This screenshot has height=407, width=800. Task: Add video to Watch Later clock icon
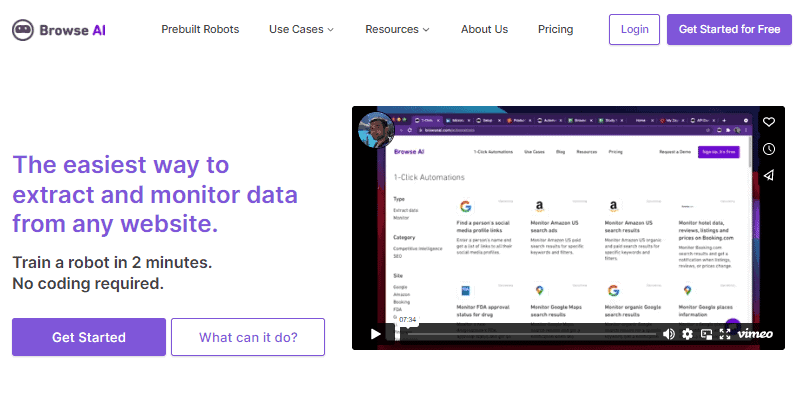pos(769,149)
